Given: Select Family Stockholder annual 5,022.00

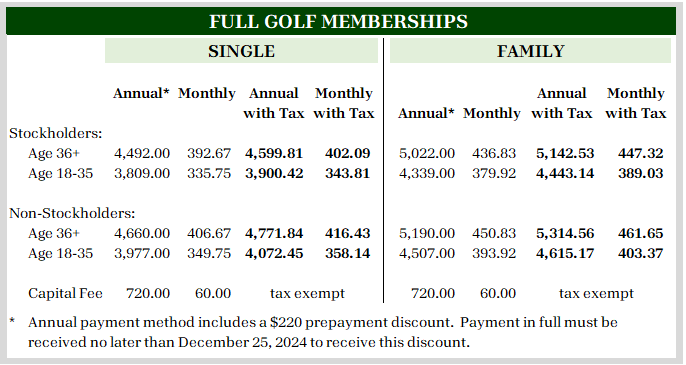Looking at the screenshot, I should pyautogui.click(x=427, y=153).
